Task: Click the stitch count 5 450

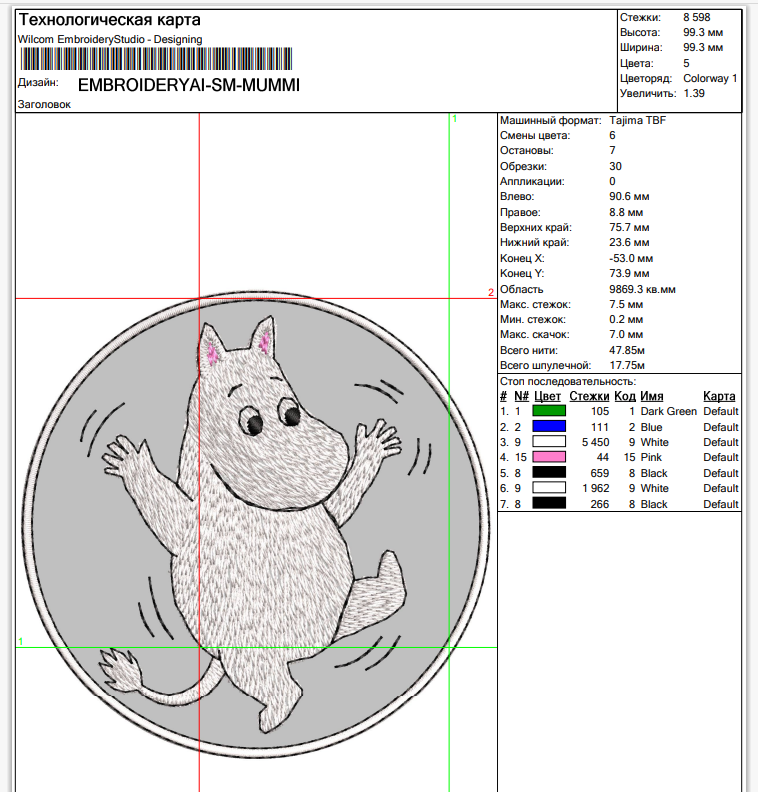Action: click(595, 442)
